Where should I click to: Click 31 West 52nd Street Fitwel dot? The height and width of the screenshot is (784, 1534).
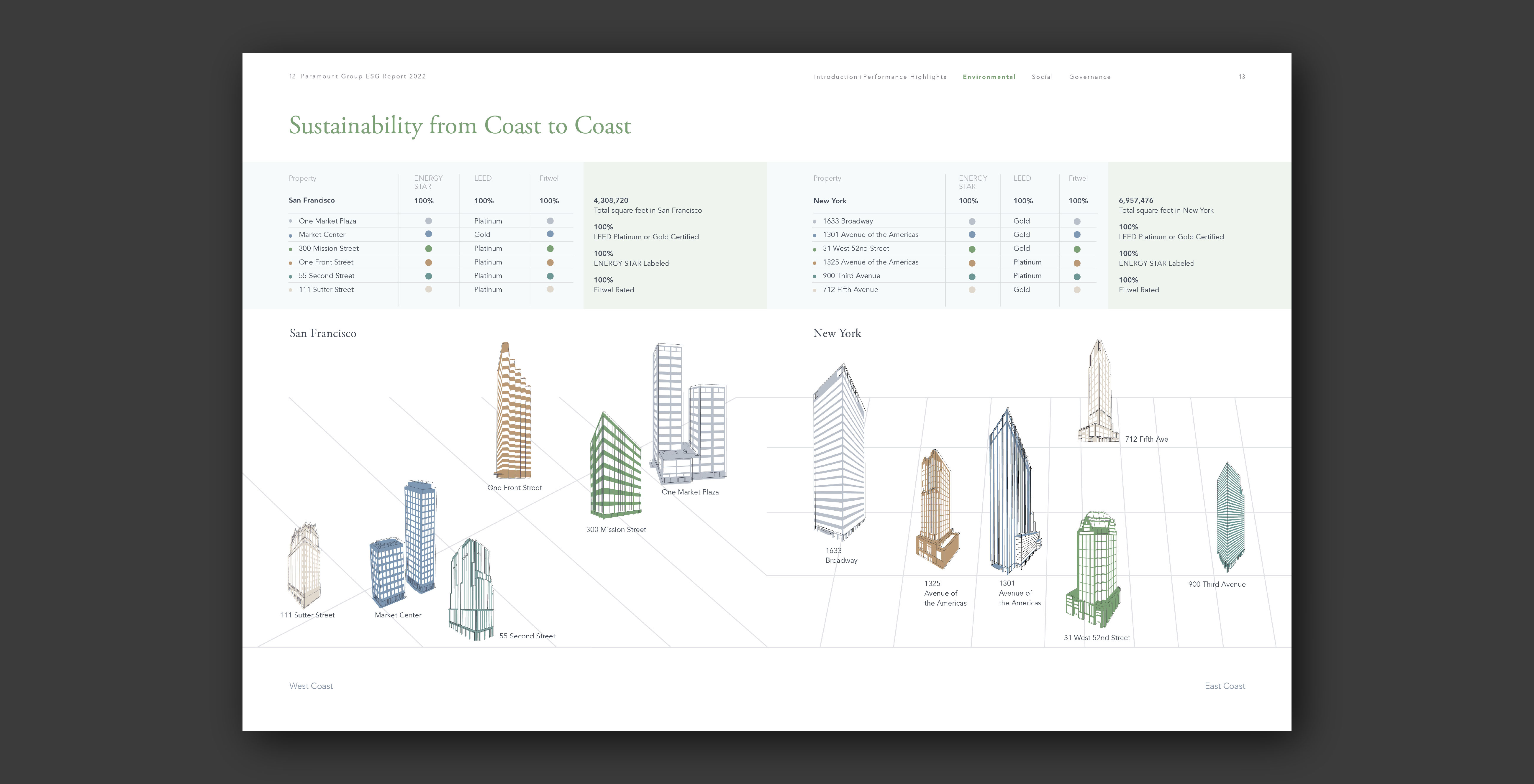click(1077, 249)
